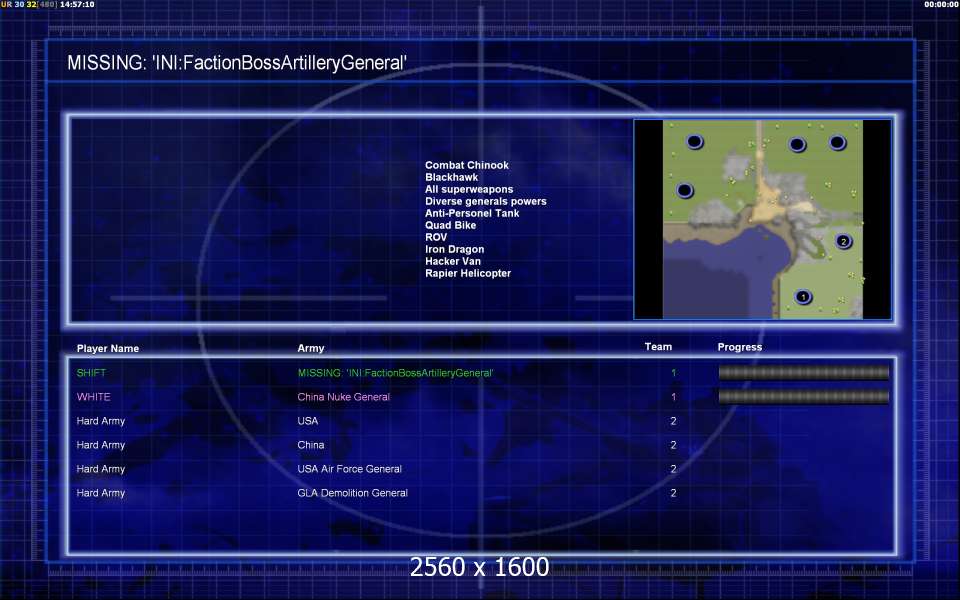Click SHIFT's loading progress bar

click(x=803, y=372)
